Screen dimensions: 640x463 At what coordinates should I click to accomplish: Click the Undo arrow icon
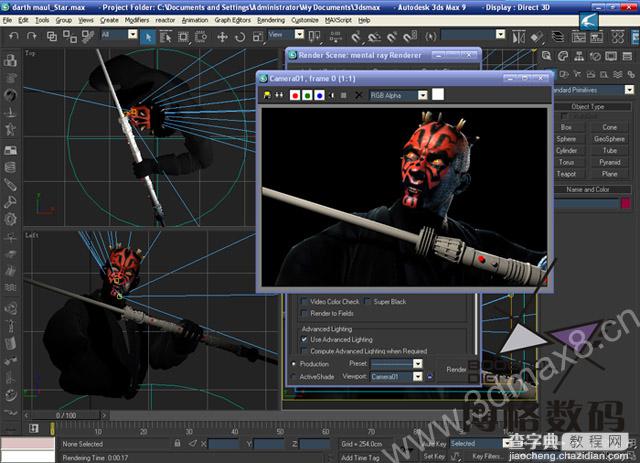point(13,36)
